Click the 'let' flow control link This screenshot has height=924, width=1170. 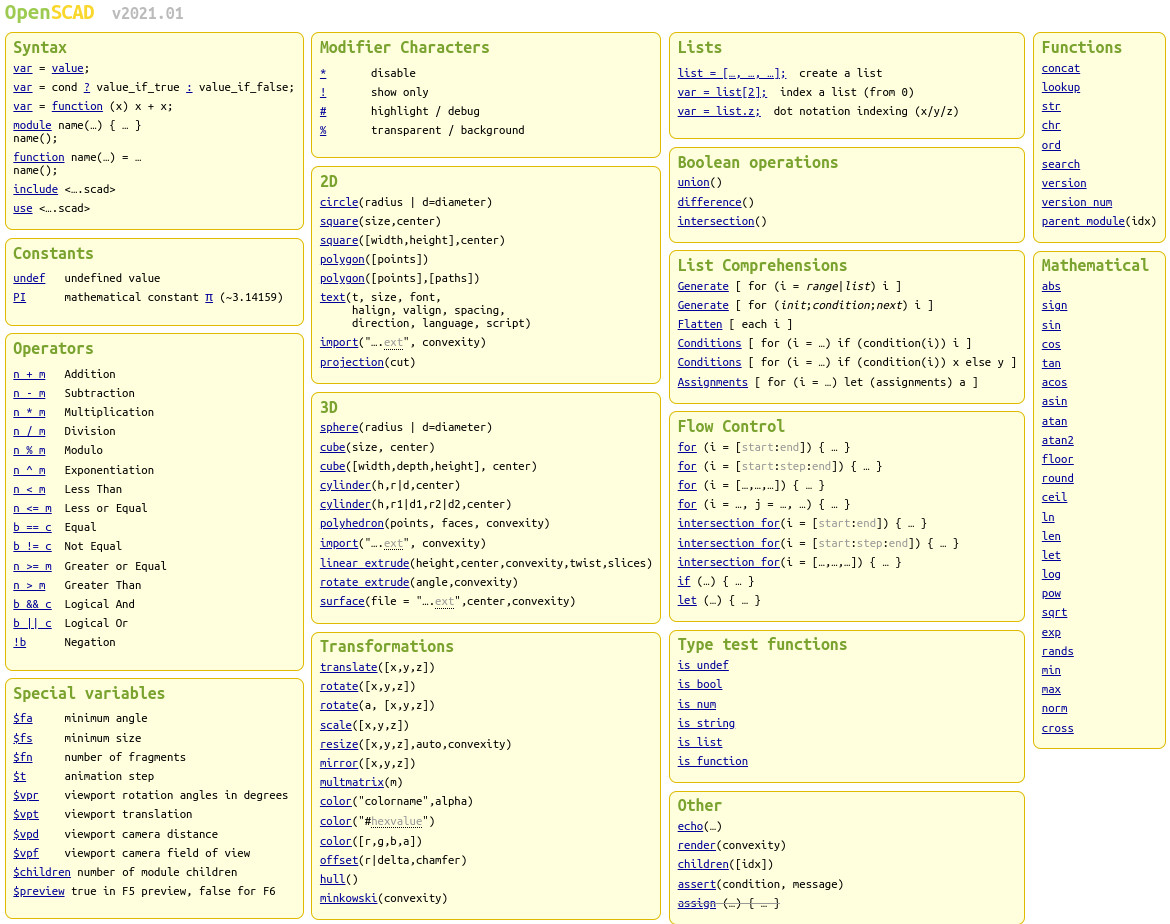pos(686,601)
